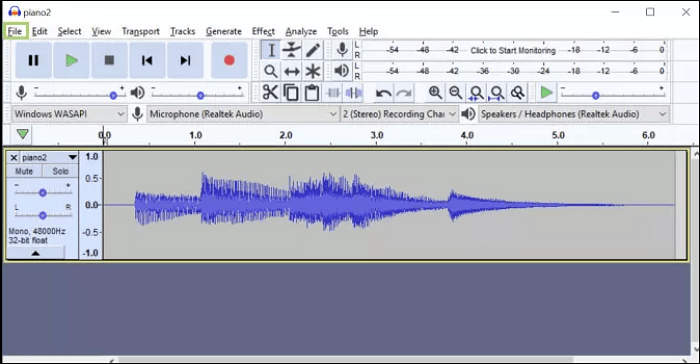Click Silence audio selection icon
The image size is (700, 364).
pos(354,92)
